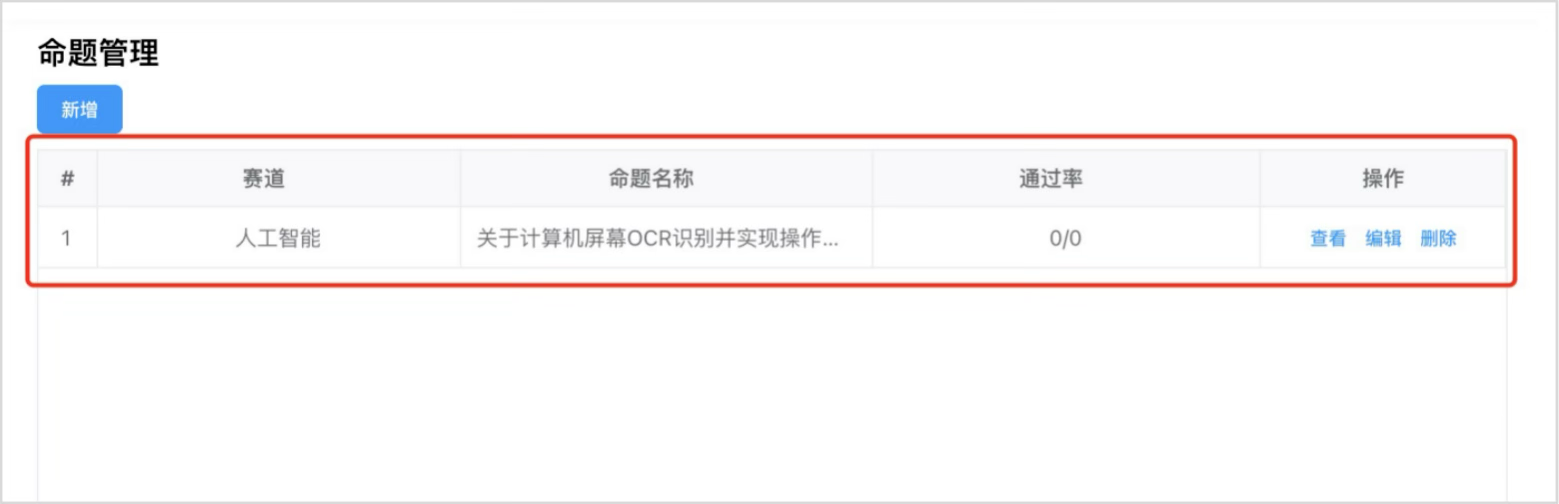1559x504 pixels.
Task: Click the 操作 column header
Action: pyautogui.click(x=1383, y=179)
